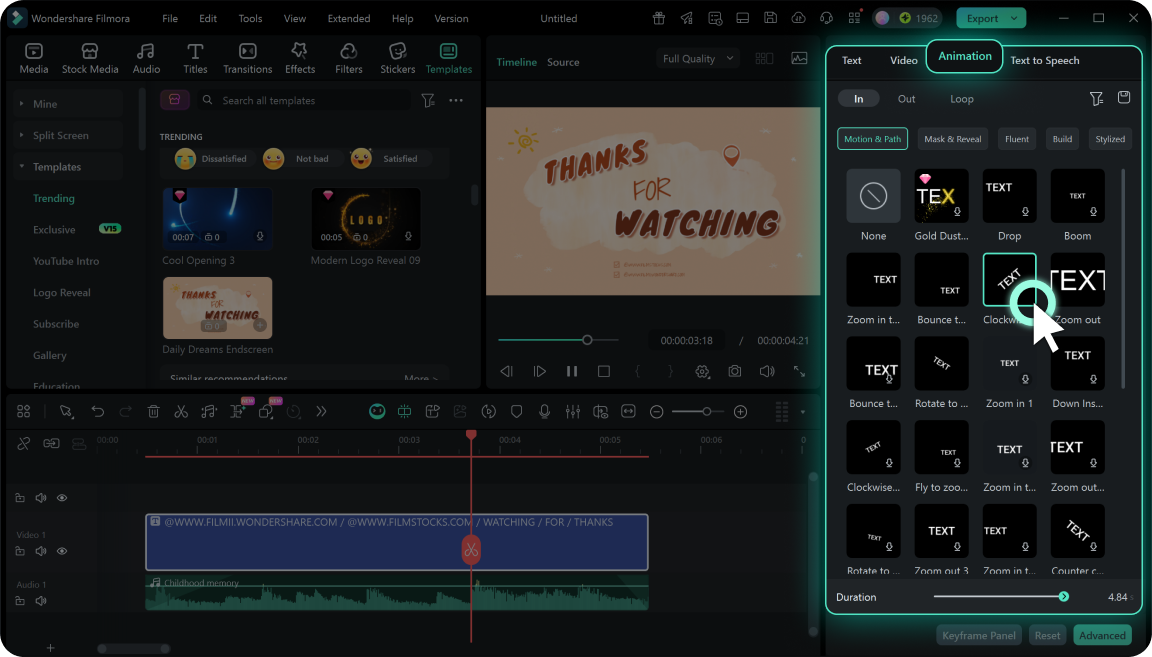
Task: Hide Video 1 track with eye icon
Action: pyautogui.click(x=62, y=551)
